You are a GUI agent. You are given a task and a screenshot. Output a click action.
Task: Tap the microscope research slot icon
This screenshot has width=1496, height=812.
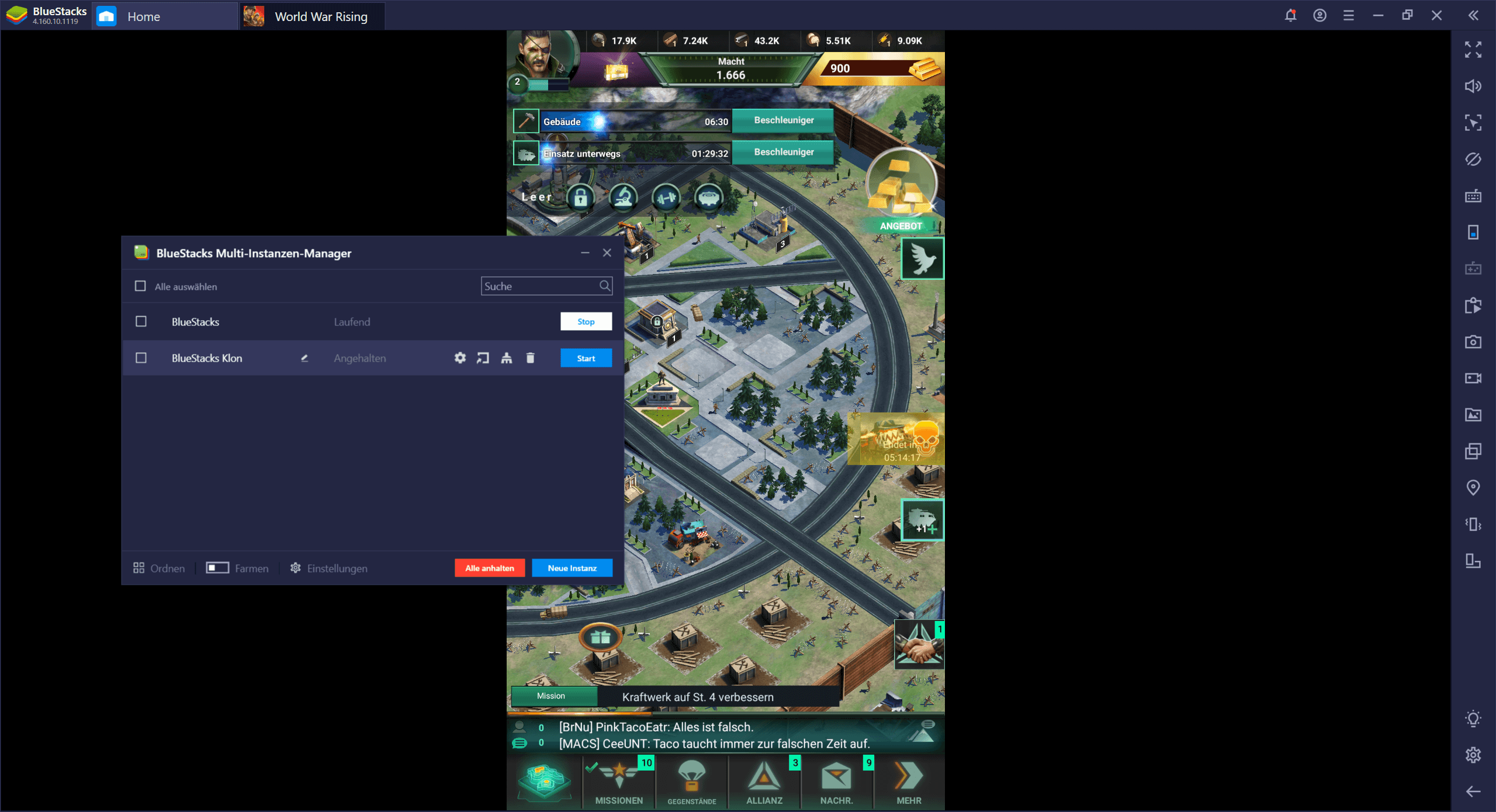click(x=623, y=198)
